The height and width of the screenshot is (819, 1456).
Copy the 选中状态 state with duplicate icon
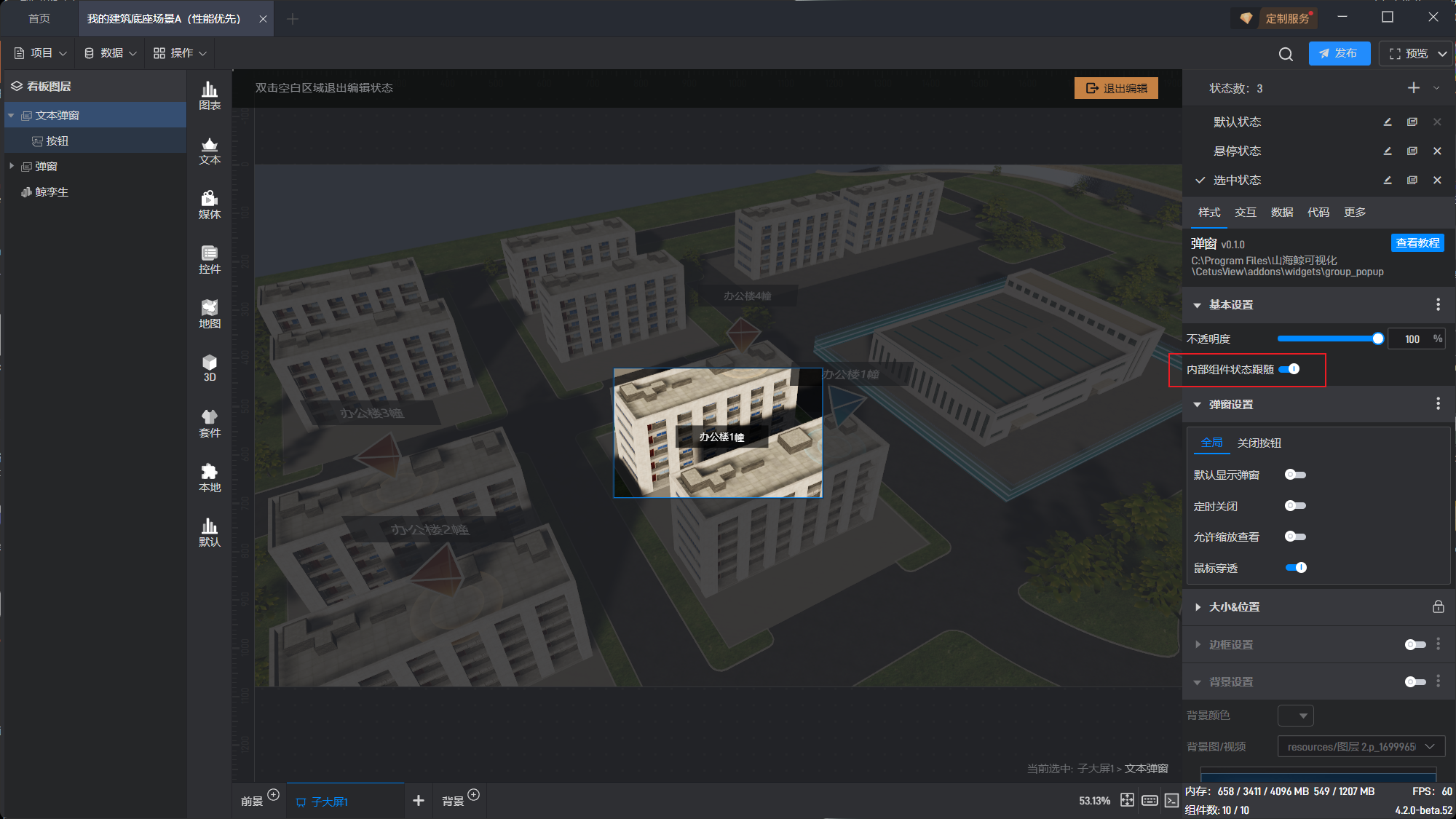coord(1412,181)
